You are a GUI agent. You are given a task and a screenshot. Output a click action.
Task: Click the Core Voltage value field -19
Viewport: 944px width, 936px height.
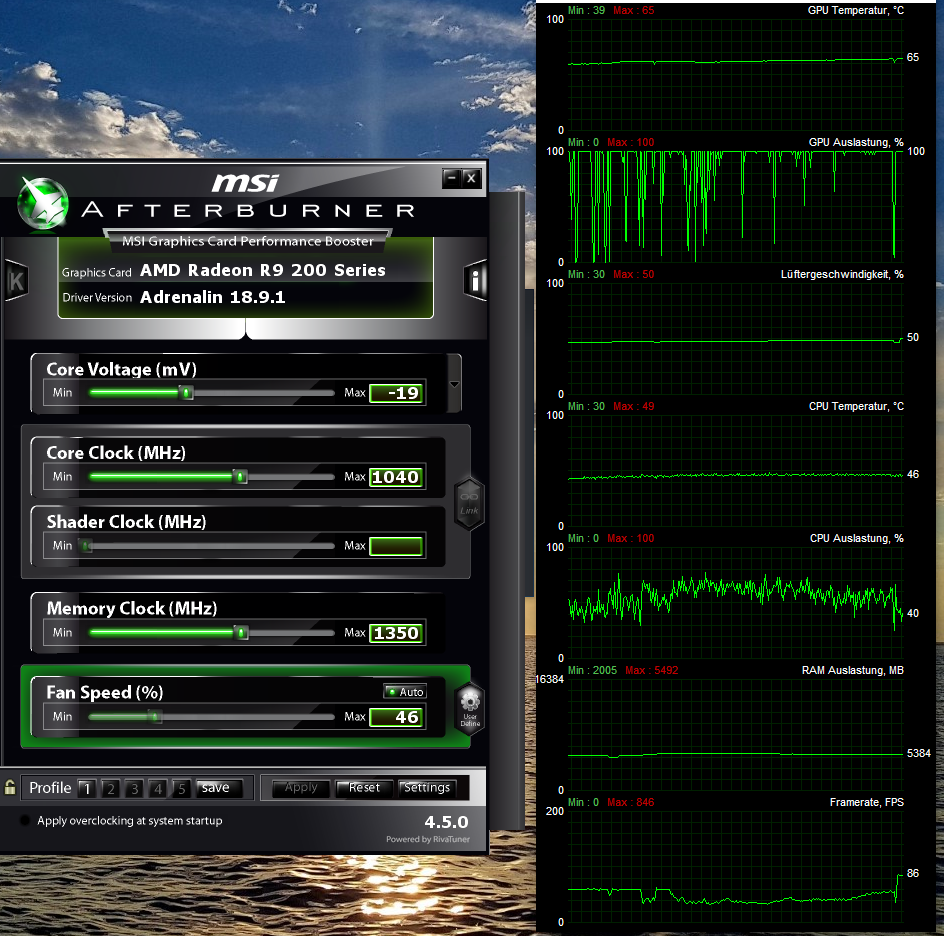396,393
